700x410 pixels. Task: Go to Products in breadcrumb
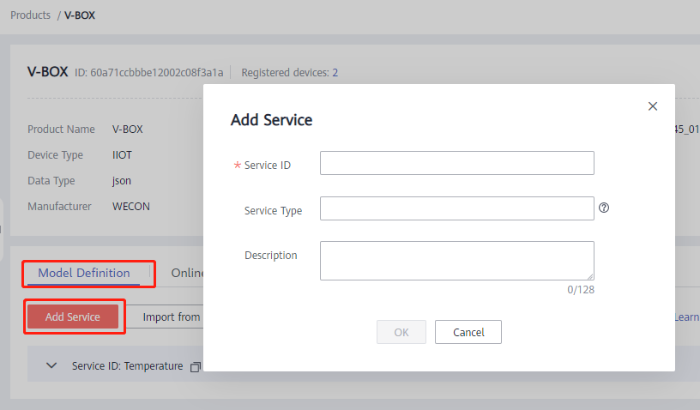pyautogui.click(x=30, y=16)
